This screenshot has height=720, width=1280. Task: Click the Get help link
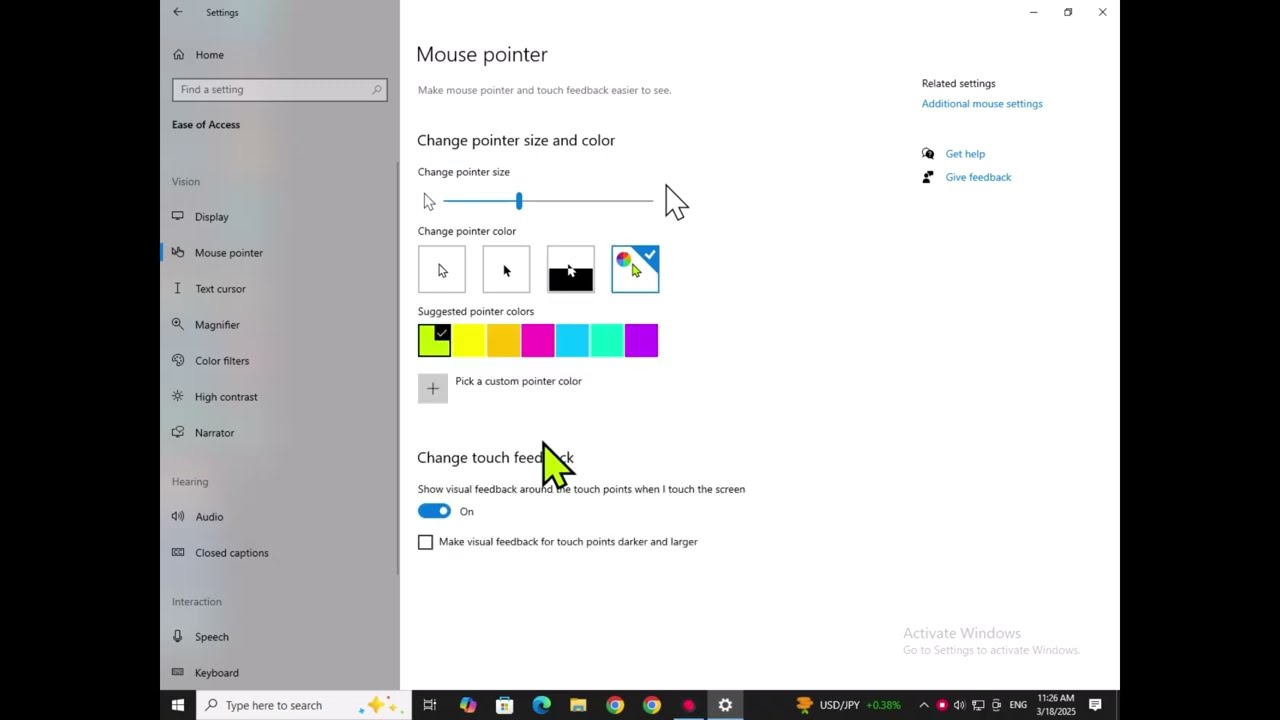click(x=965, y=154)
